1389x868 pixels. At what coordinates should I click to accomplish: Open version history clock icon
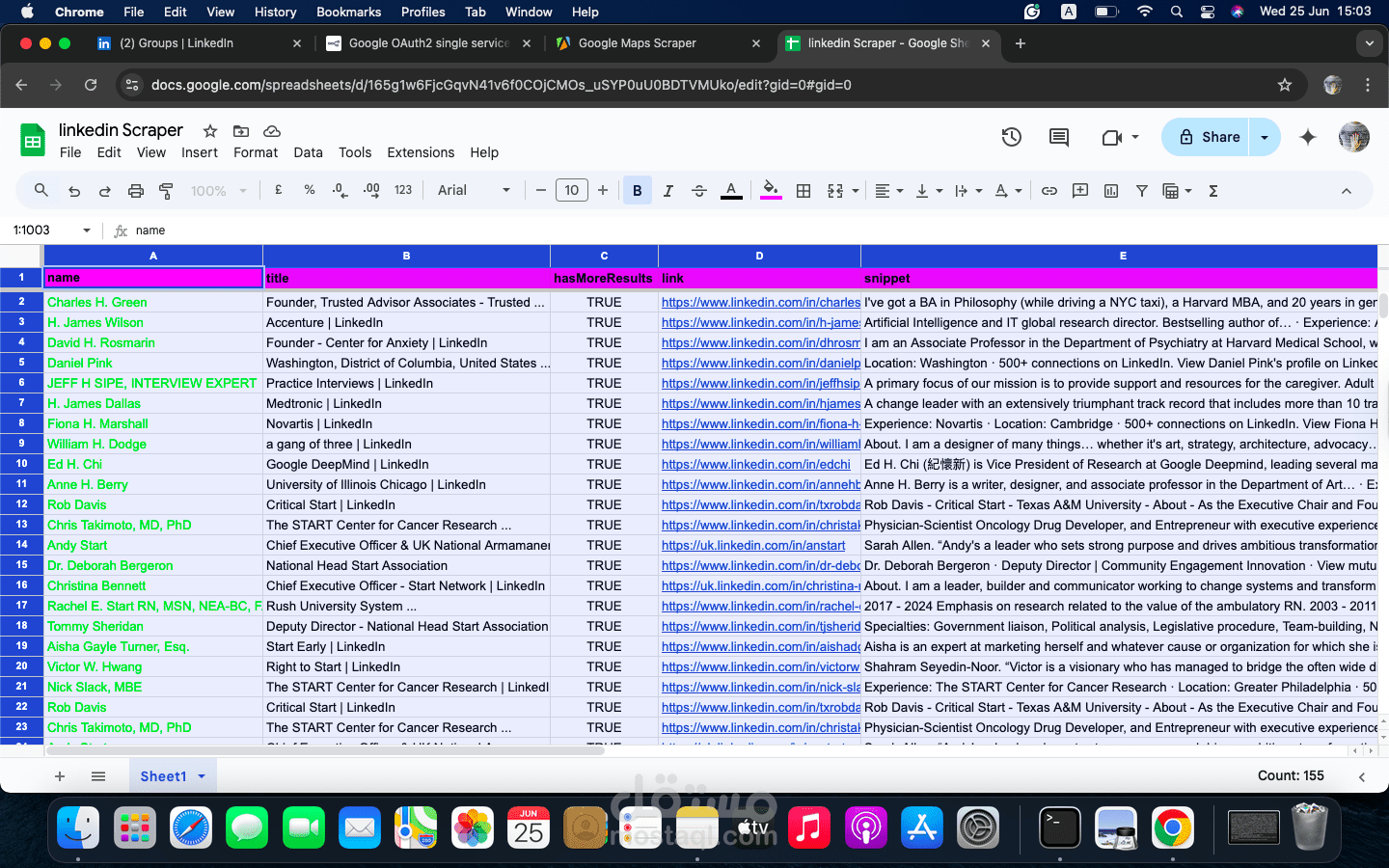tap(1012, 137)
